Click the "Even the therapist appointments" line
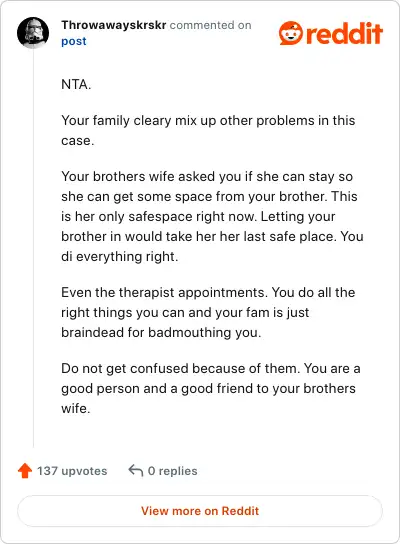This screenshot has height=544, width=400. tap(208, 292)
